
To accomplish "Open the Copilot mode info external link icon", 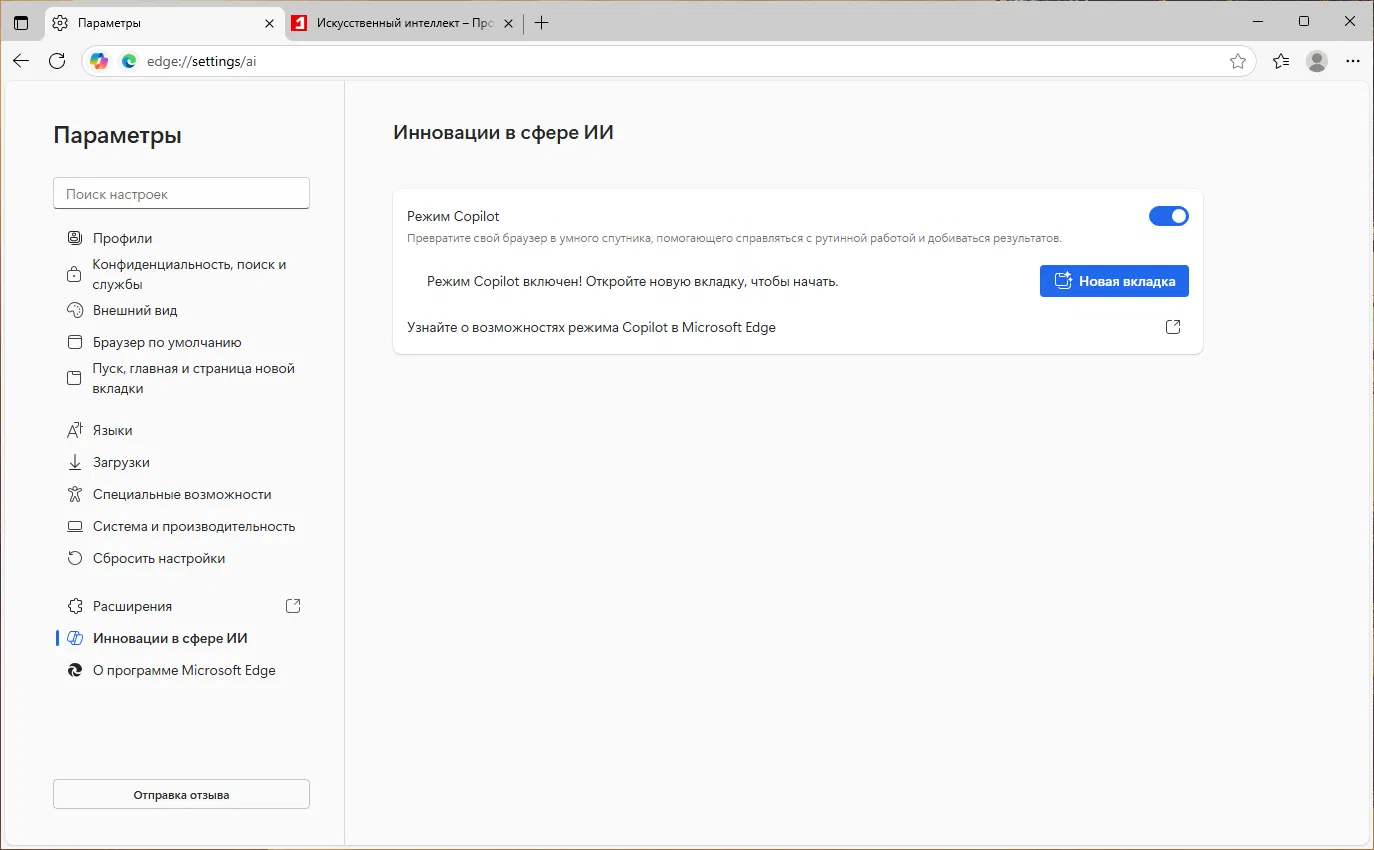I will (x=1173, y=327).
